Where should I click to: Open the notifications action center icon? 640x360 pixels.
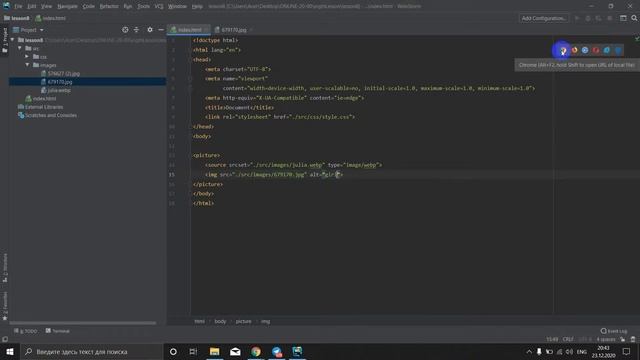627,351
